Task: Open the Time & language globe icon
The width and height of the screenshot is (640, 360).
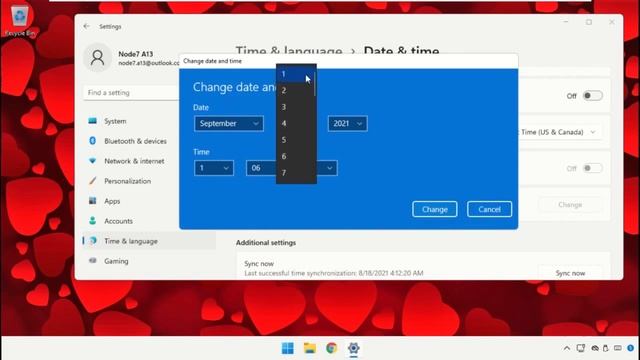Action: 93,241
